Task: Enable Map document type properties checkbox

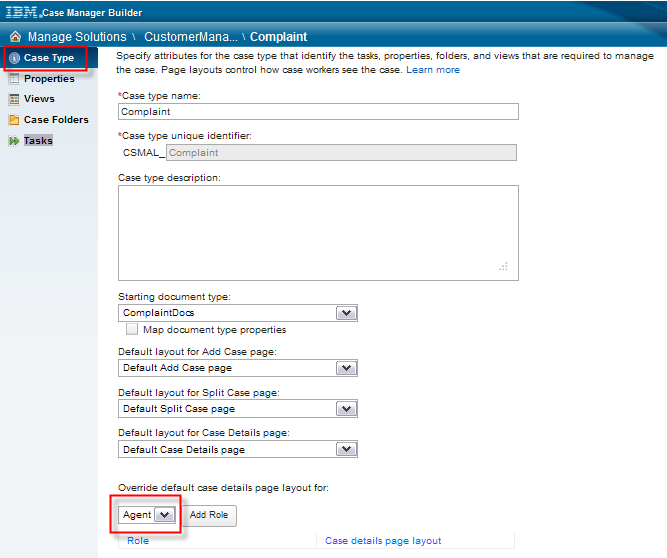Action: coord(132,329)
